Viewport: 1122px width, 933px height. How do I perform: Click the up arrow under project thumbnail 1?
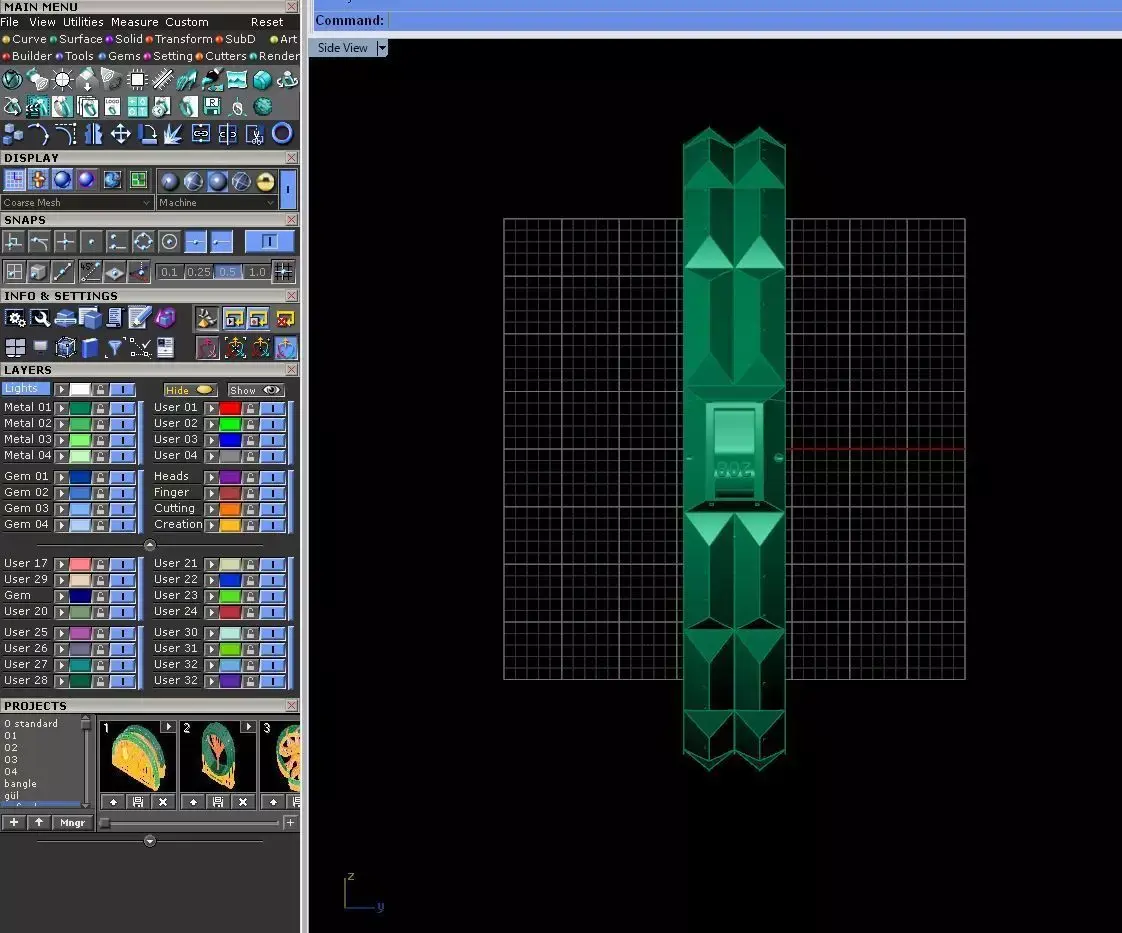[x=113, y=802]
